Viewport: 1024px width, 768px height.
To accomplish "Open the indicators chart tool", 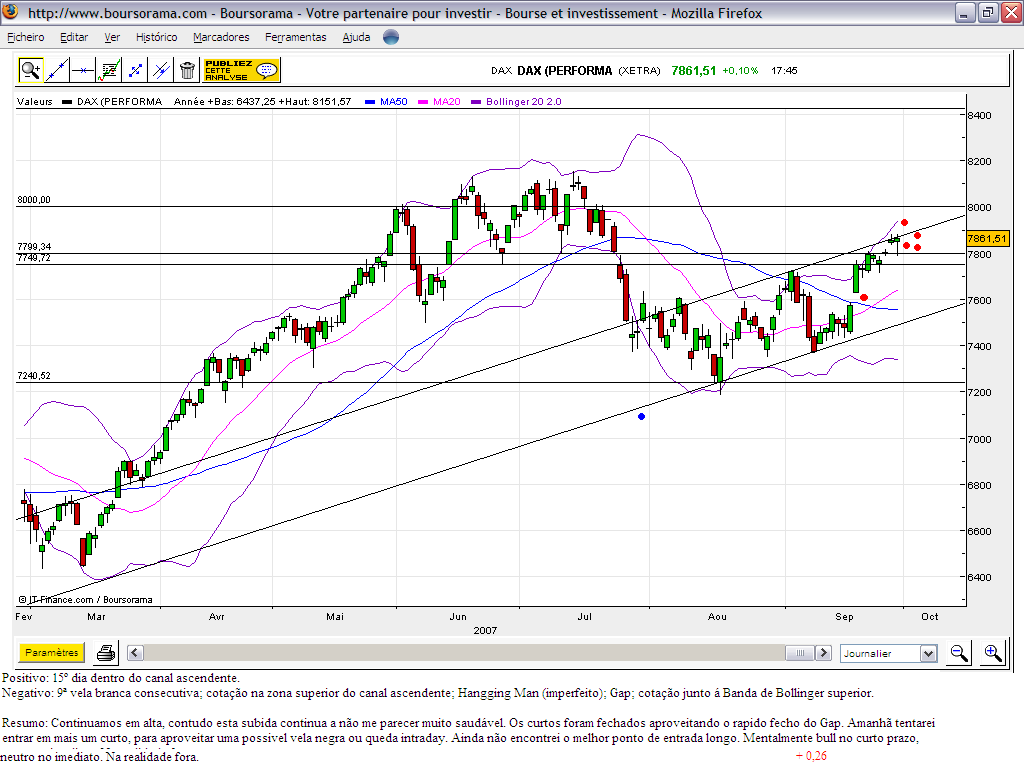I will coord(109,70).
